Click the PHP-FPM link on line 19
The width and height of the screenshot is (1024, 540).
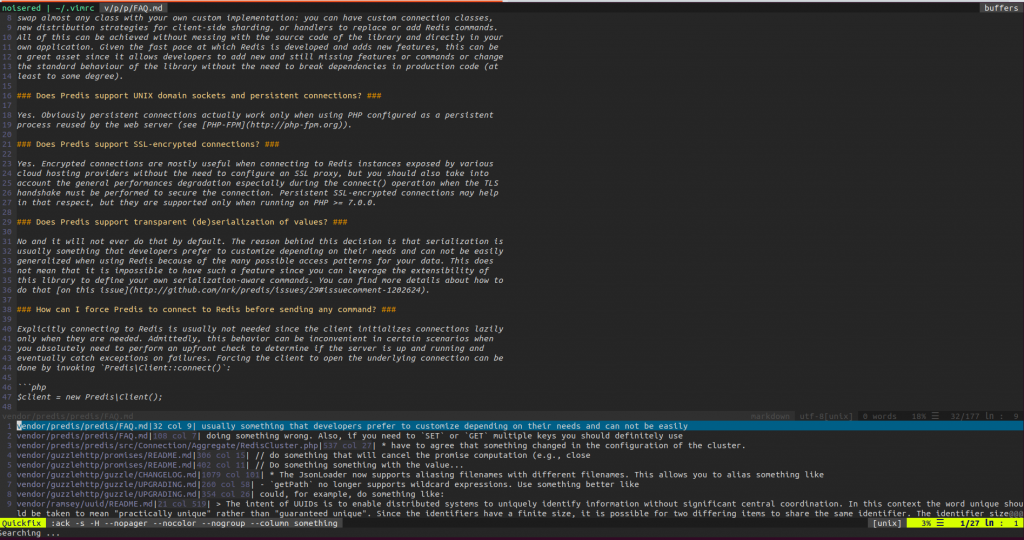tap(274, 125)
